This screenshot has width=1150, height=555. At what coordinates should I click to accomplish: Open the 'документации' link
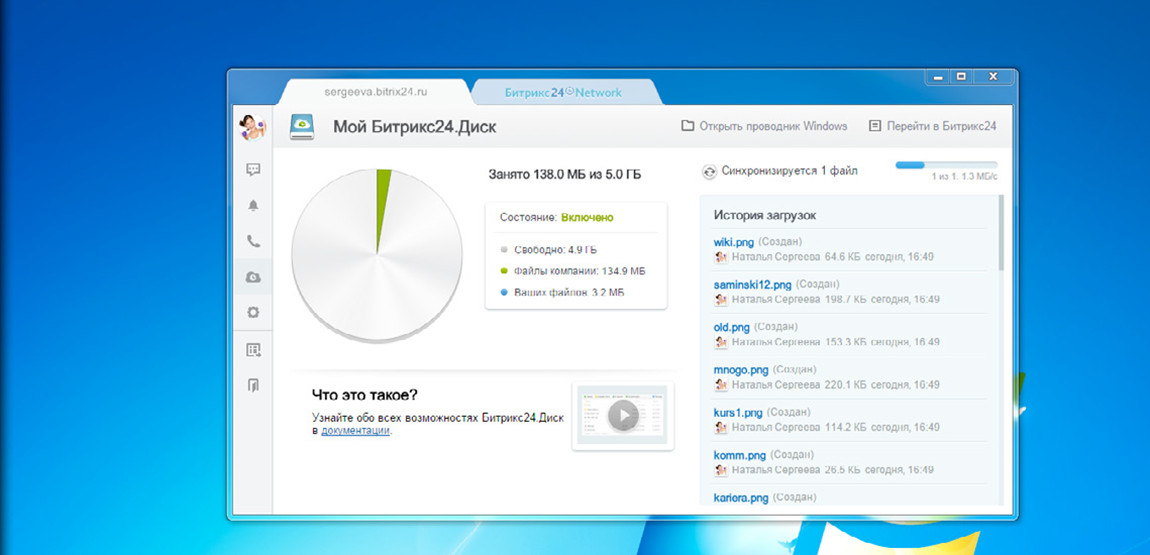(x=355, y=430)
